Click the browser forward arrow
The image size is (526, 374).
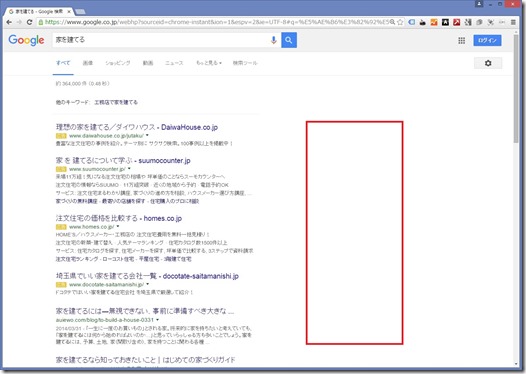click(19, 22)
